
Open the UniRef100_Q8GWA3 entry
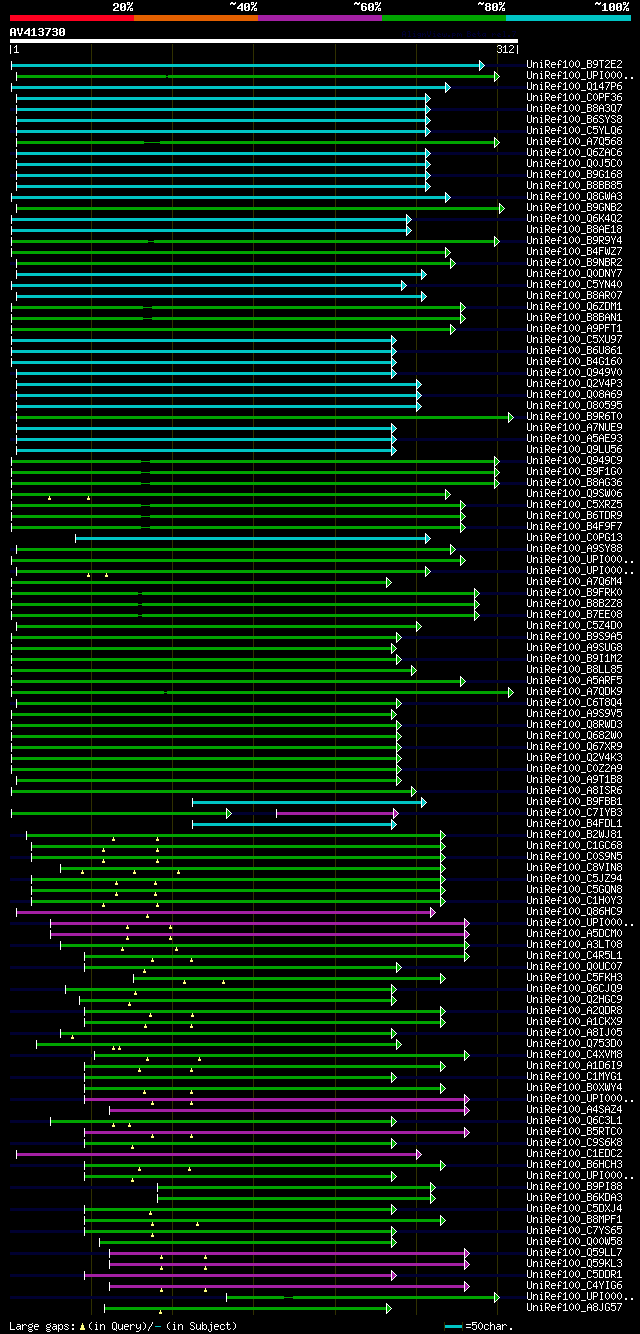(x=575, y=197)
